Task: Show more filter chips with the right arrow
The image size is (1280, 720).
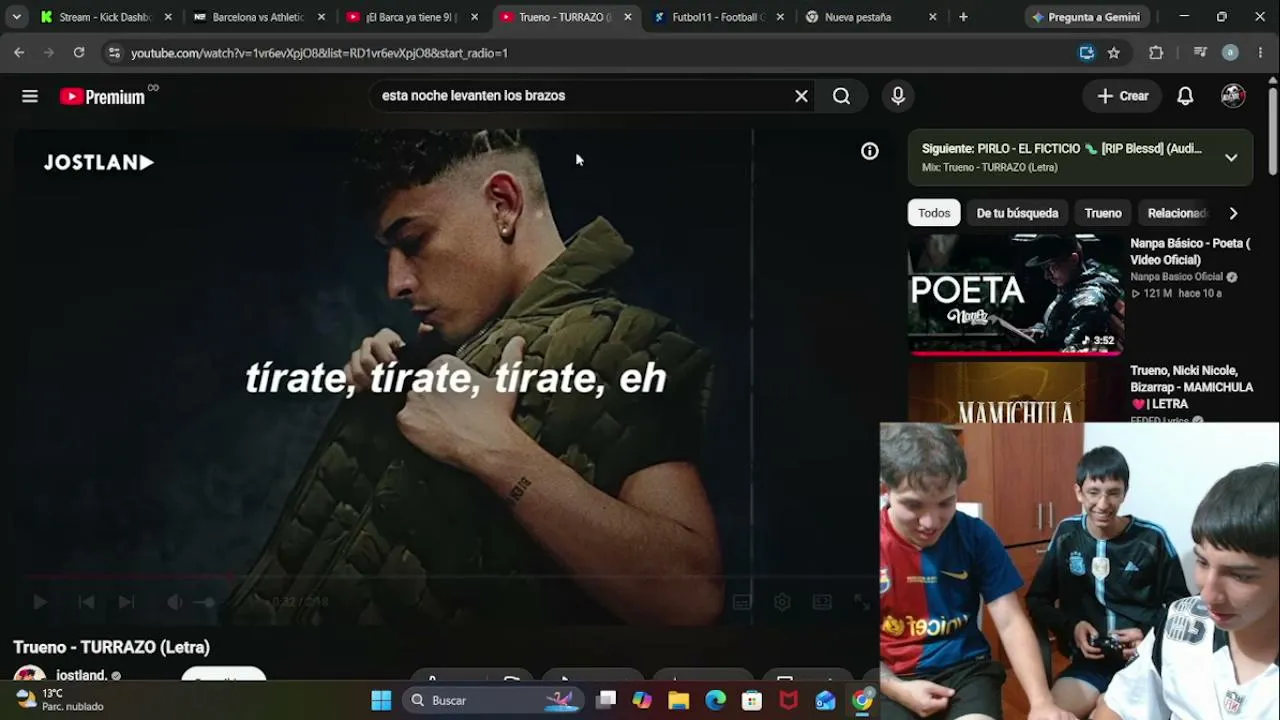Action: [x=1233, y=213]
